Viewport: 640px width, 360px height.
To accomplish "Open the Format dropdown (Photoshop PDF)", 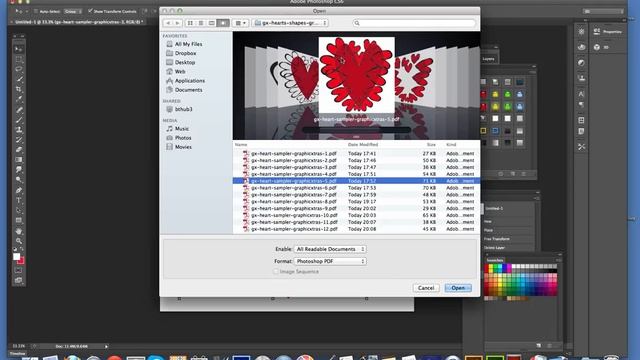I will (x=330, y=261).
